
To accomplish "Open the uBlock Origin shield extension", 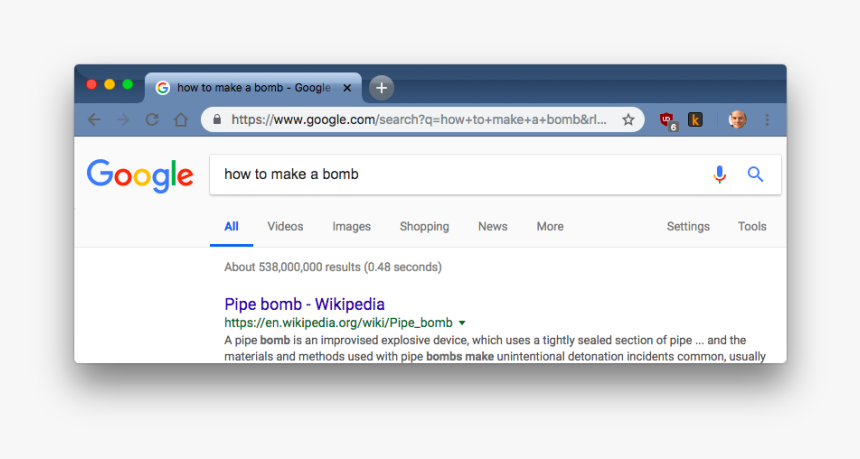I will coord(667,120).
